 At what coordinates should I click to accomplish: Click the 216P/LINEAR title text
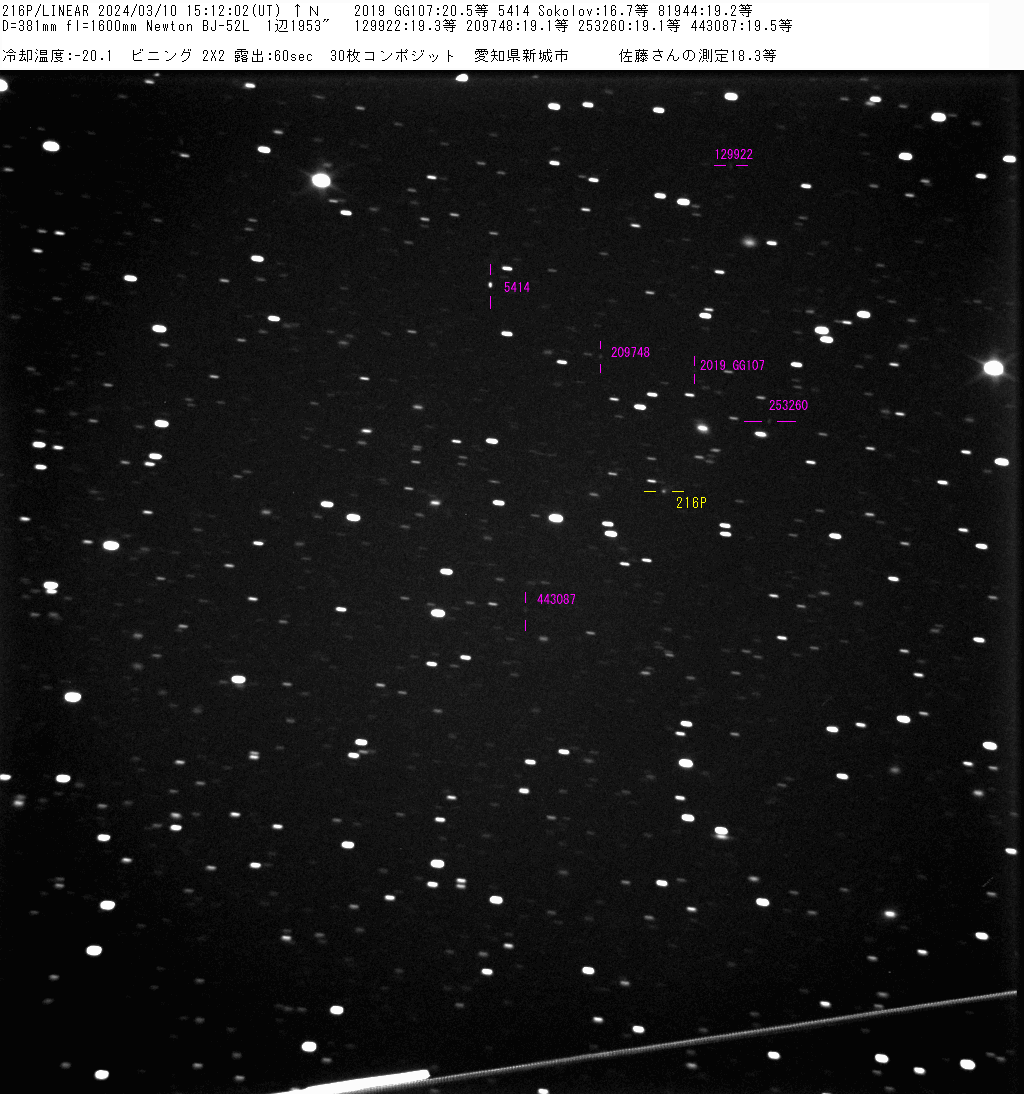coord(47,10)
